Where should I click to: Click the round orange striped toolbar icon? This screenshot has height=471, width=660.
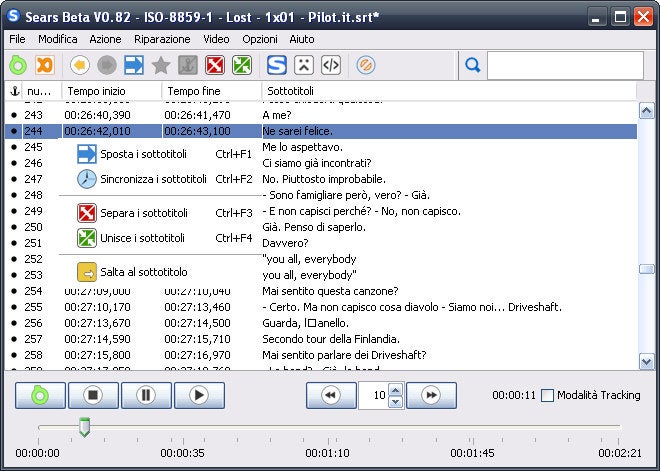[x=366, y=66]
